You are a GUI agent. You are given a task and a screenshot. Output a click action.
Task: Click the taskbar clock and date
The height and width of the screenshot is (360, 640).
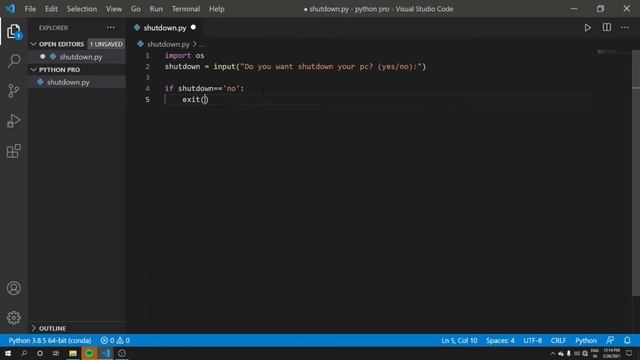tap(611, 353)
